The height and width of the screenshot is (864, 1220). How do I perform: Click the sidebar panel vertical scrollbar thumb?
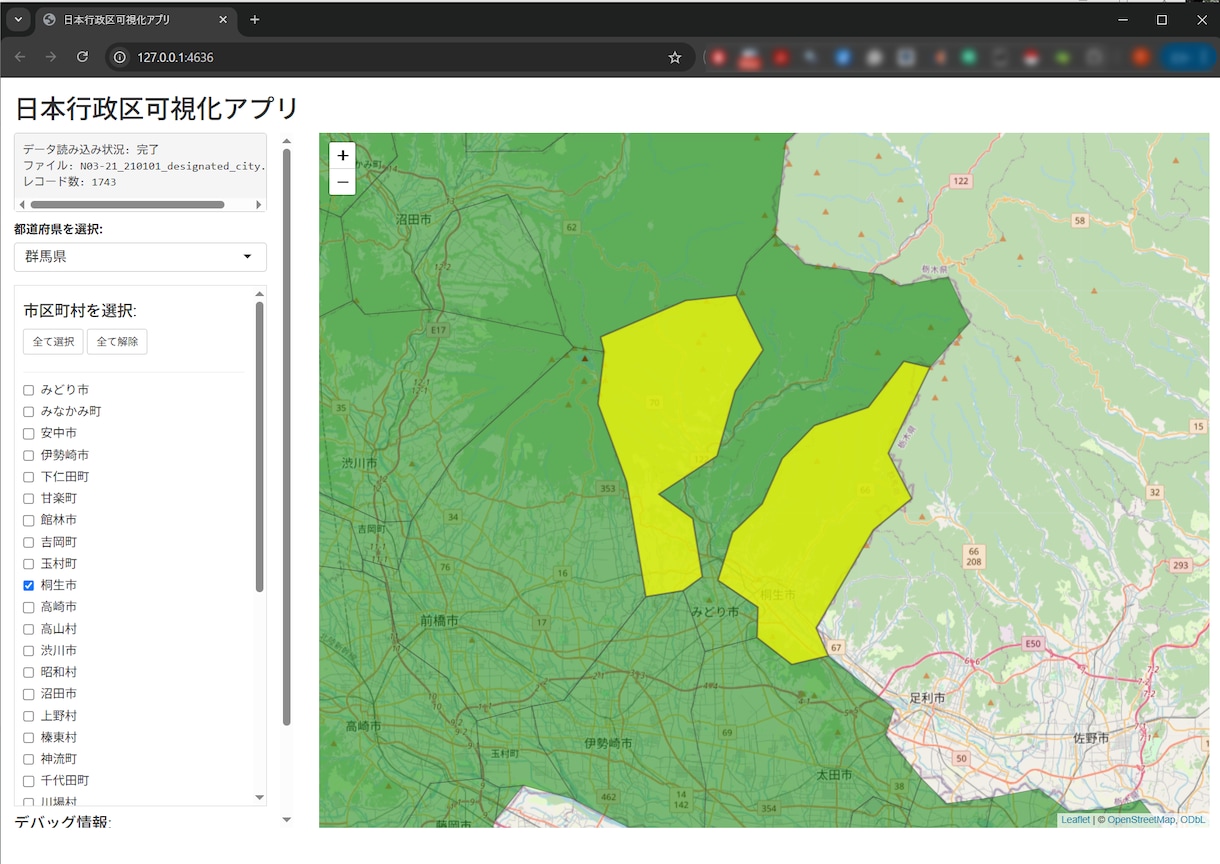[x=287, y=437]
